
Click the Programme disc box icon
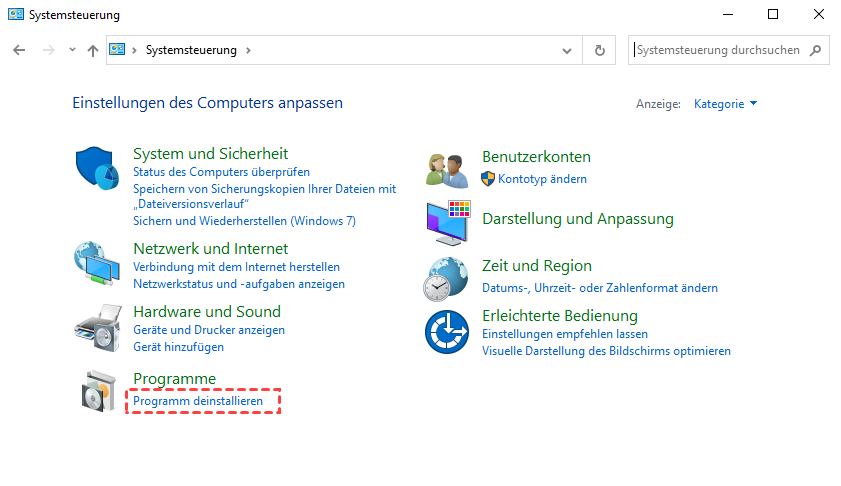pyautogui.click(x=98, y=390)
